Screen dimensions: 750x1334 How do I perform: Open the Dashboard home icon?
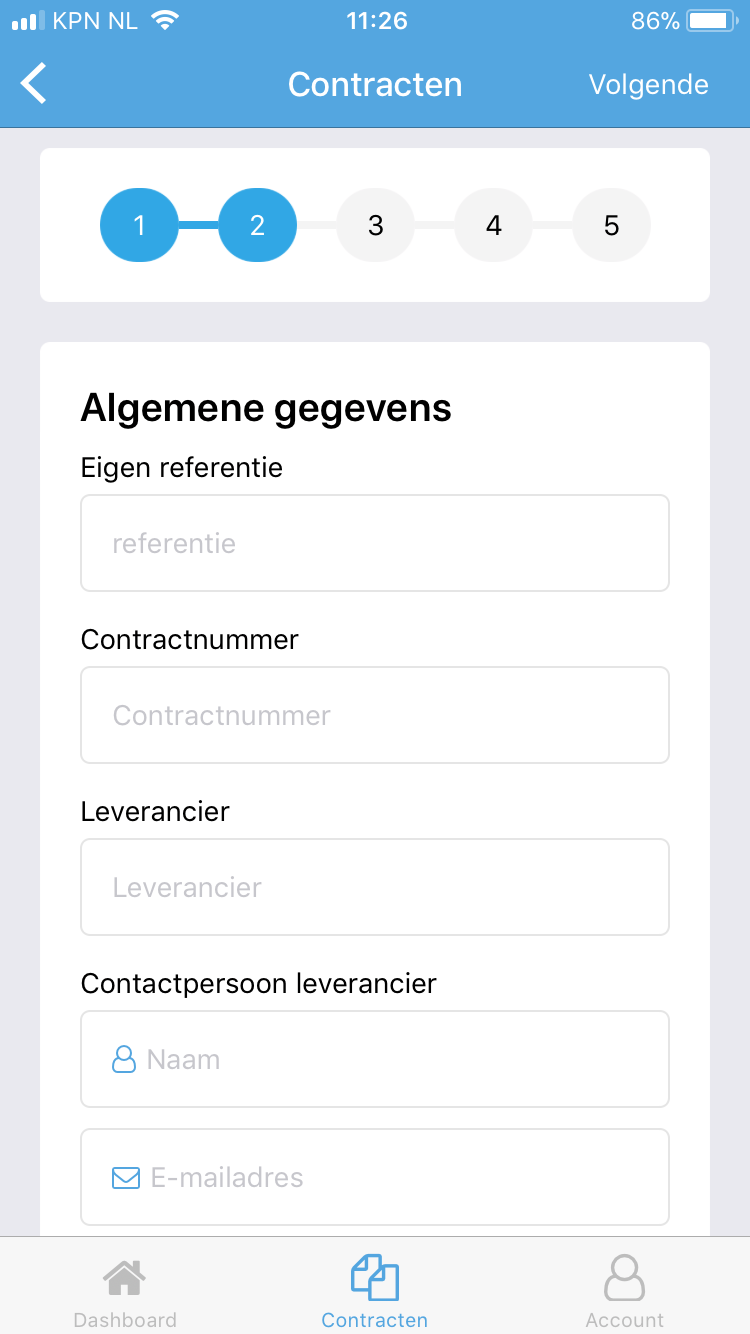(x=124, y=1277)
